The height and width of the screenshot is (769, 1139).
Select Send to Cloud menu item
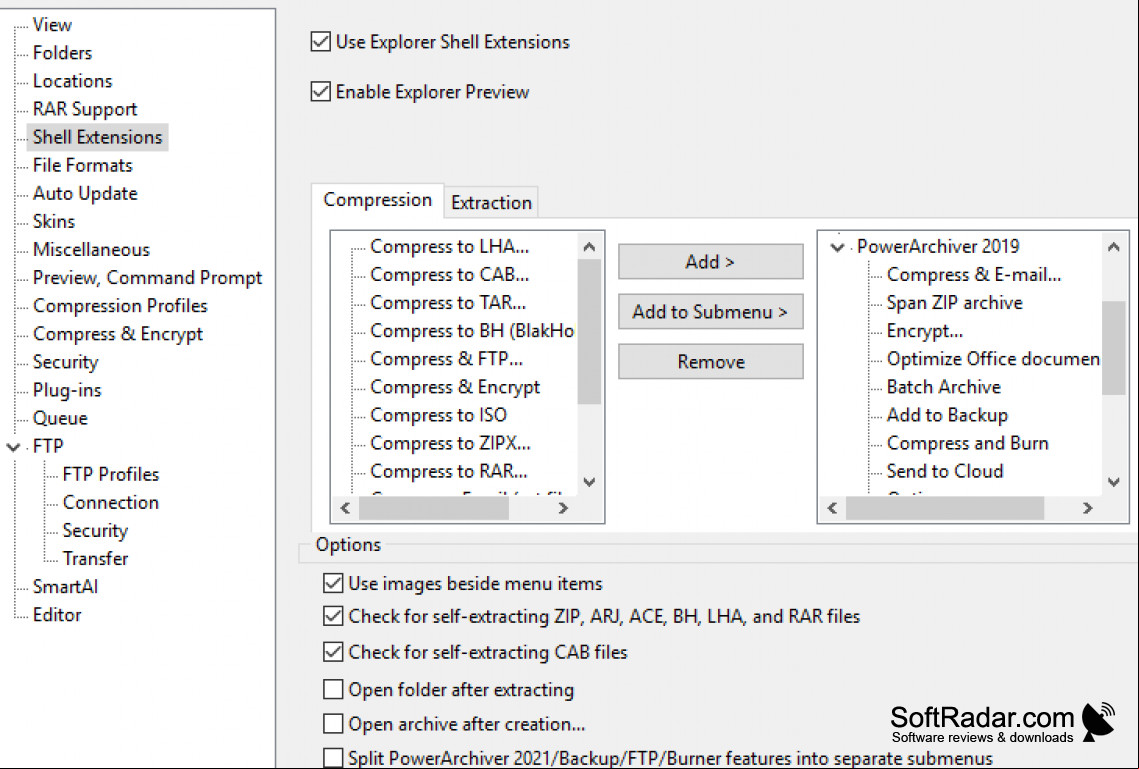click(945, 471)
